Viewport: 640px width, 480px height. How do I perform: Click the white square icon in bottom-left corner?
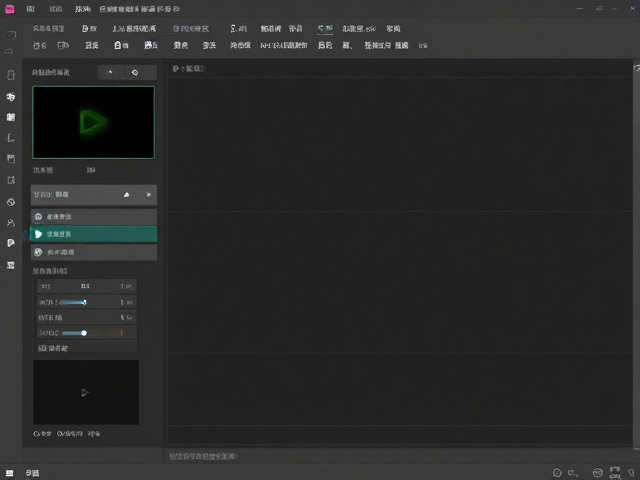[x=9, y=473]
